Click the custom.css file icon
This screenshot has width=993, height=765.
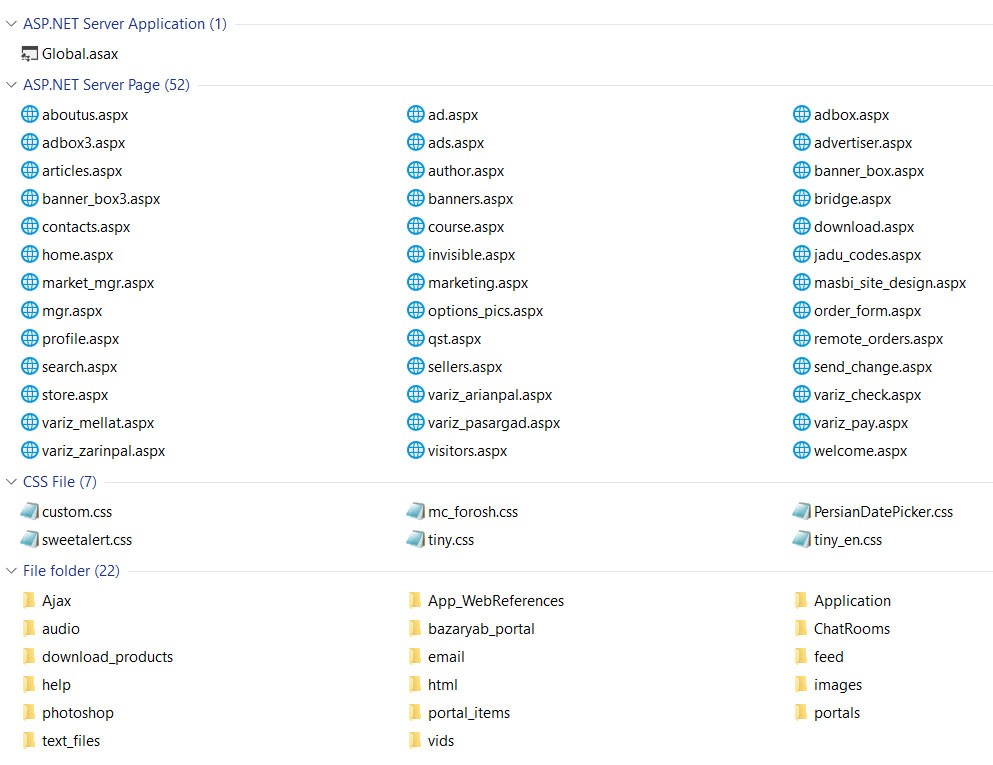point(29,512)
